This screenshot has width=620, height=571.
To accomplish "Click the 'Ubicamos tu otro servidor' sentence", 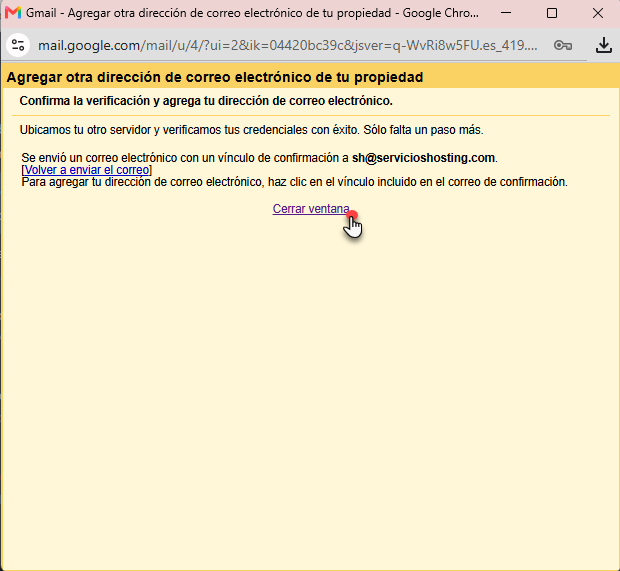I will point(251,130).
